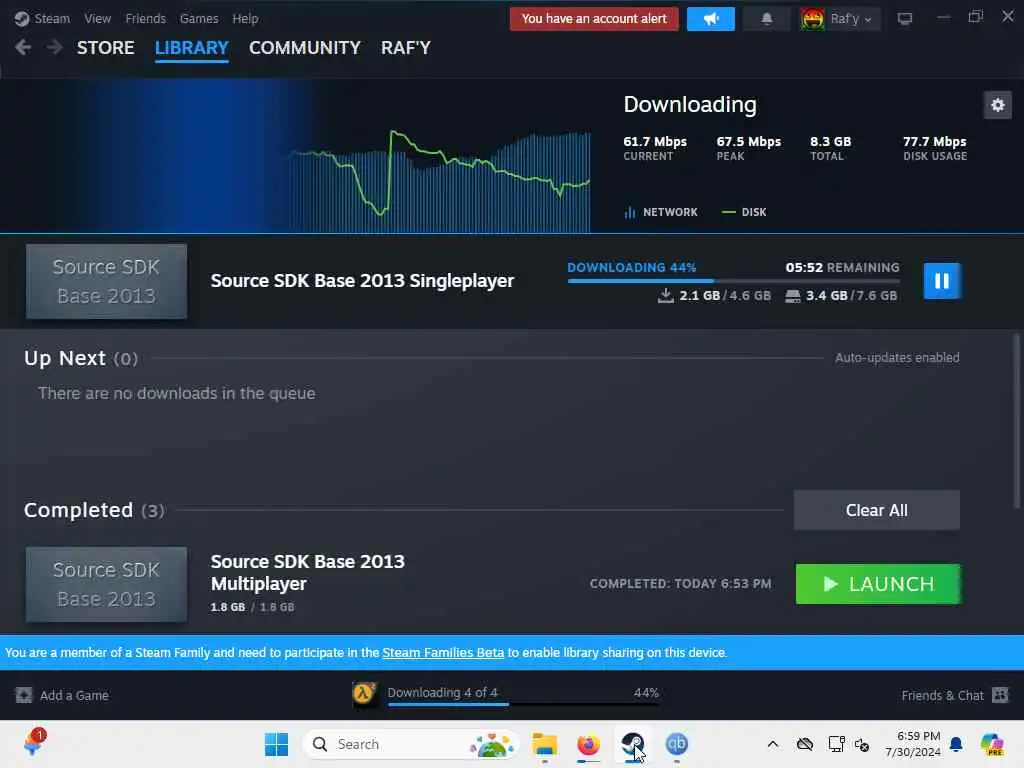Pause the Source SDK Singleplayer download

point(942,281)
